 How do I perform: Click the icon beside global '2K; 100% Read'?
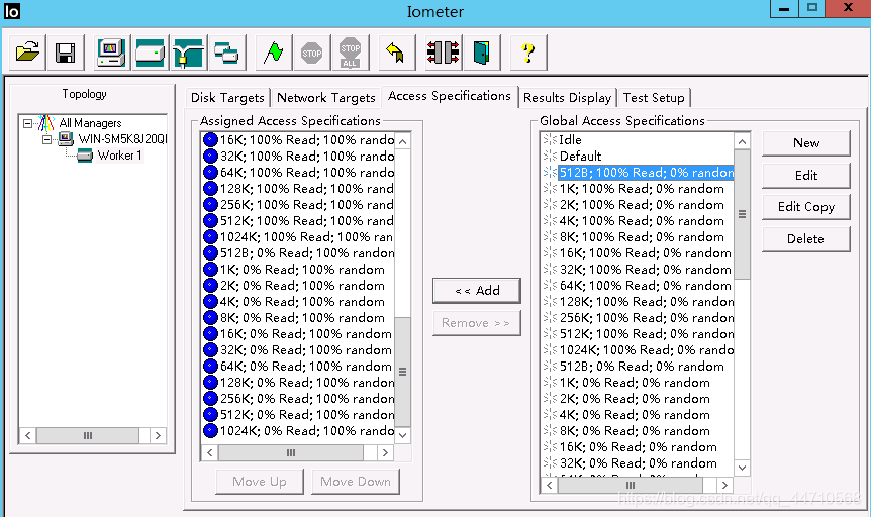click(550, 205)
